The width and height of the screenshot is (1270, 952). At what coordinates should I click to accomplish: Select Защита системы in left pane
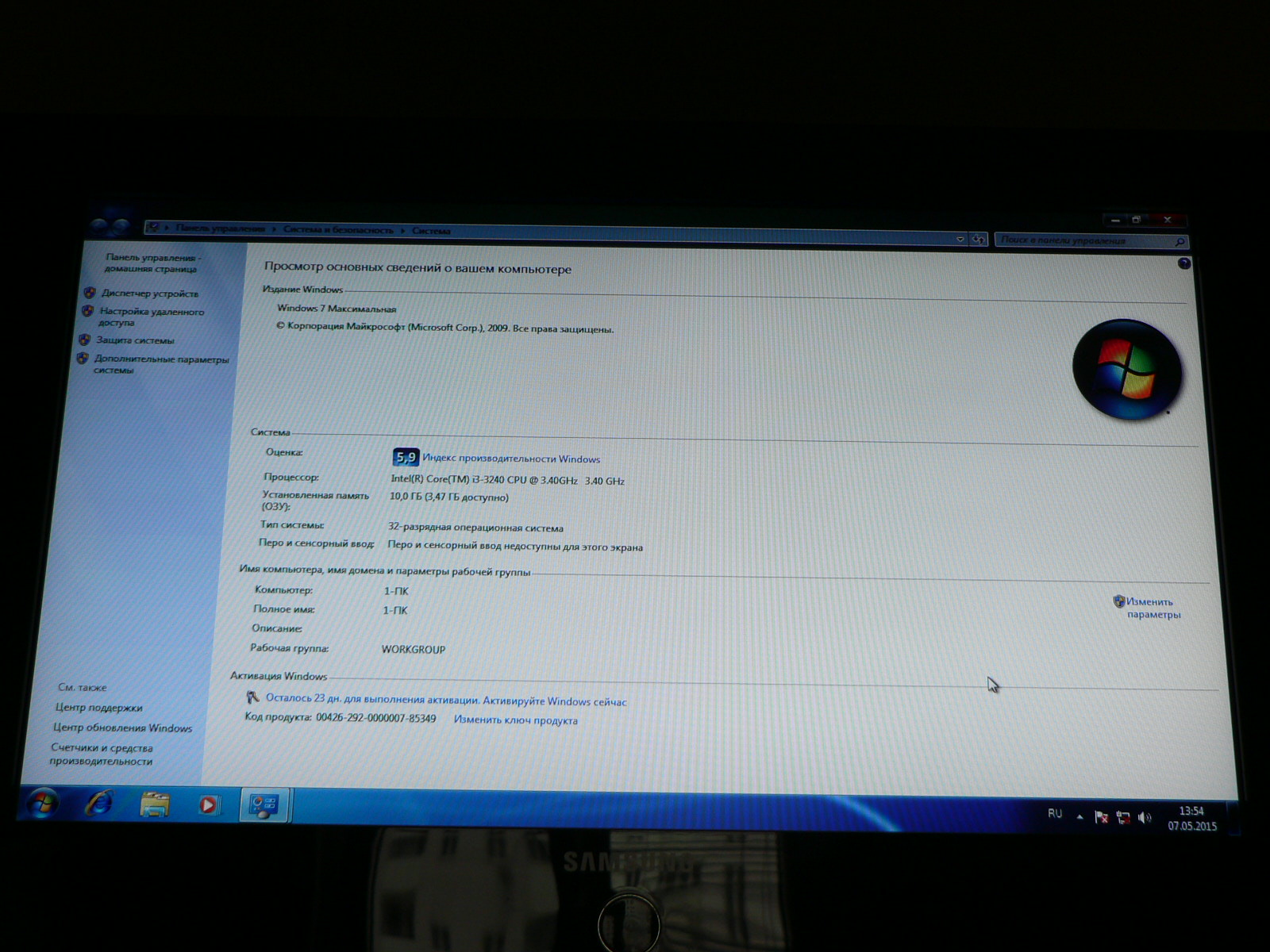135,340
